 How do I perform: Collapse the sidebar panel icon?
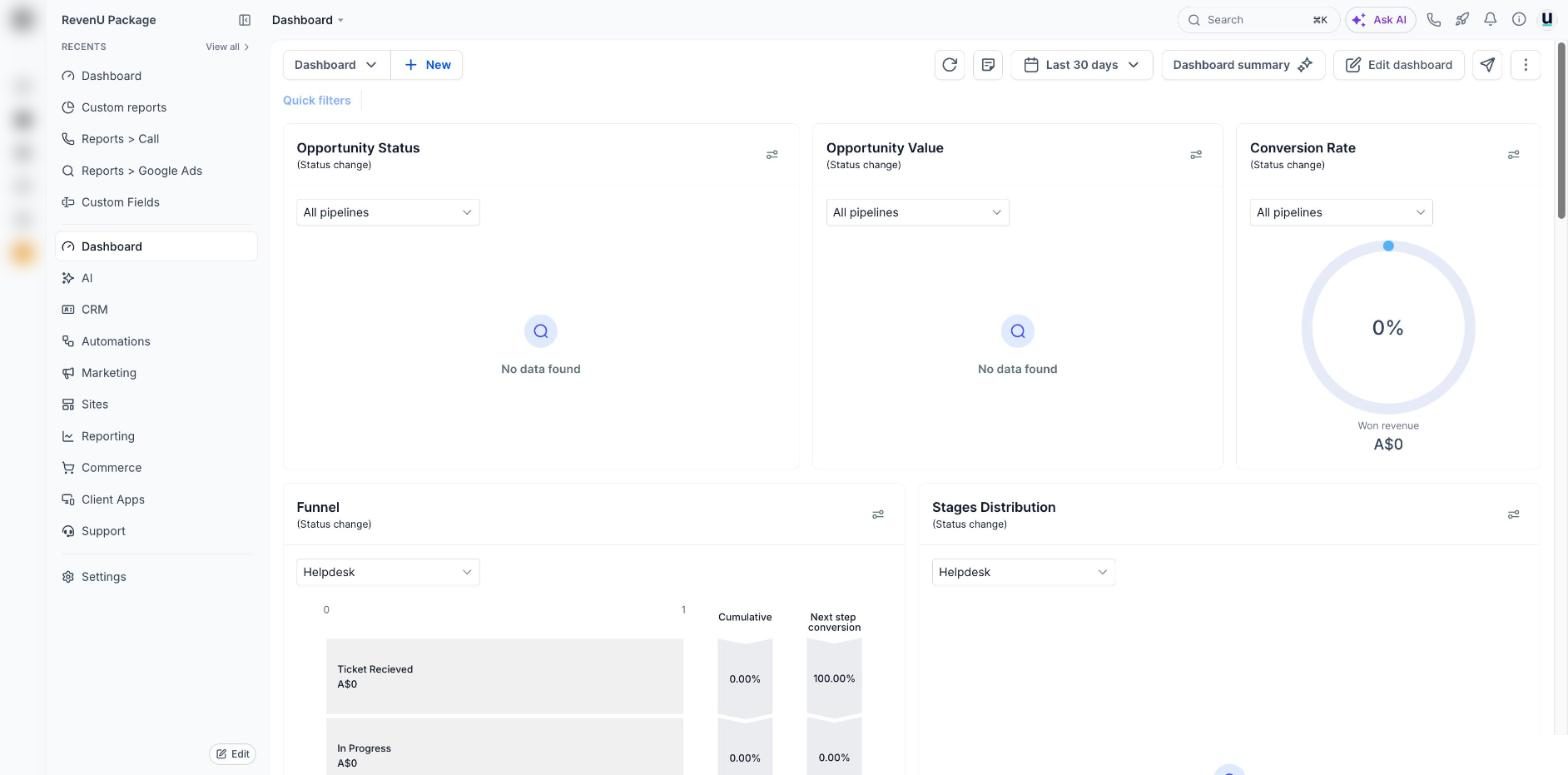[x=245, y=20]
